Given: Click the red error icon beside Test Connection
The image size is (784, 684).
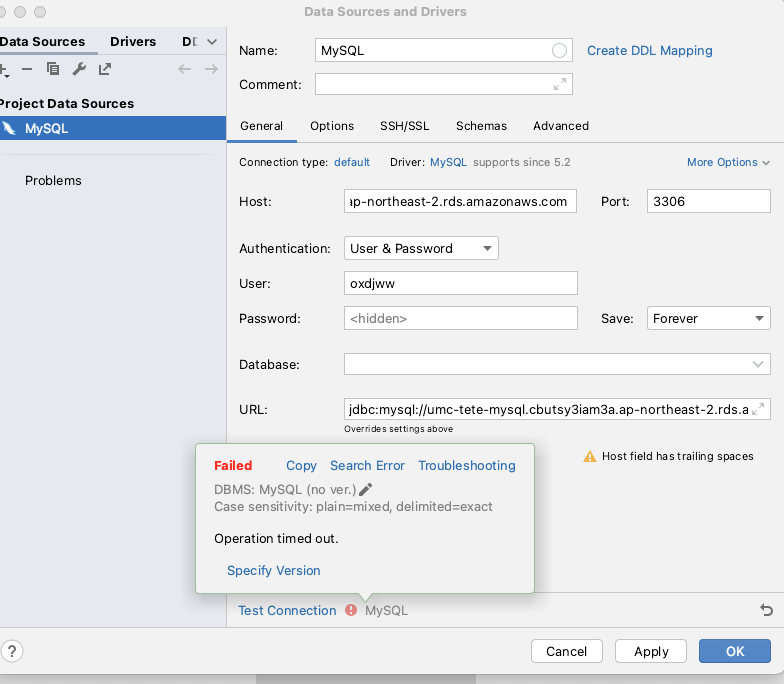Looking at the screenshot, I should click(351, 610).
